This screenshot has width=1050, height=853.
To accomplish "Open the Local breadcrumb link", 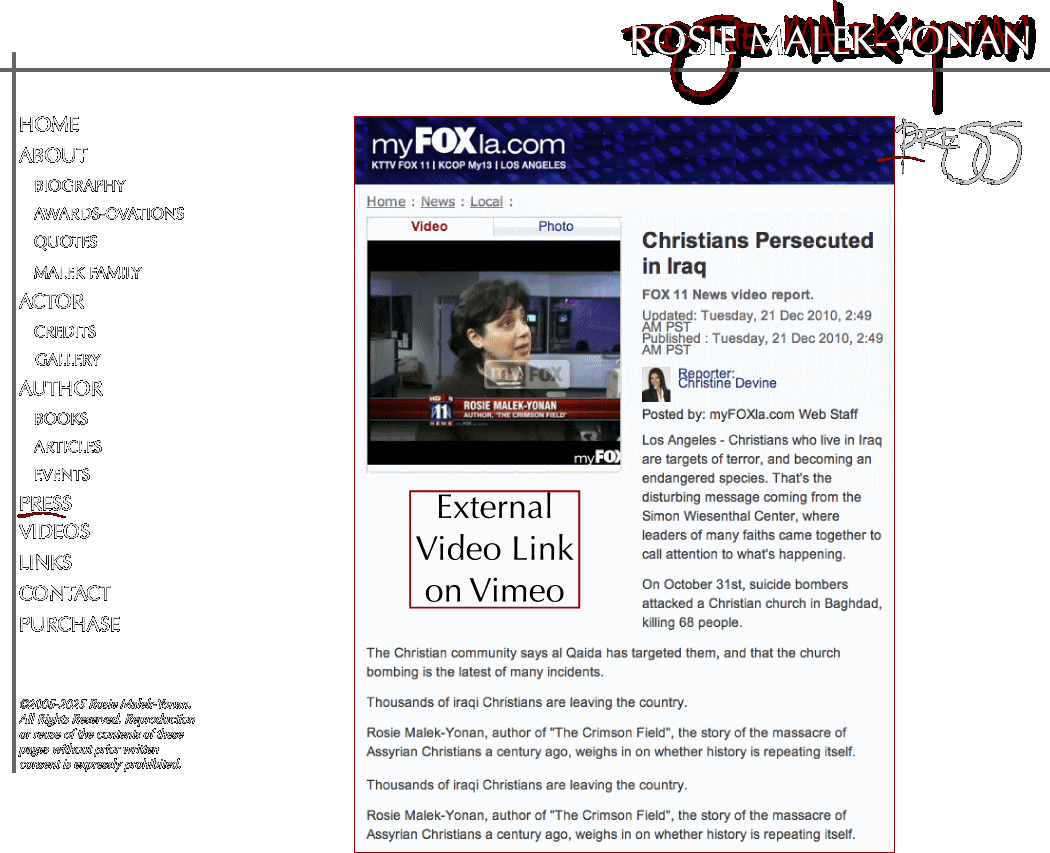I will (486, 202).
